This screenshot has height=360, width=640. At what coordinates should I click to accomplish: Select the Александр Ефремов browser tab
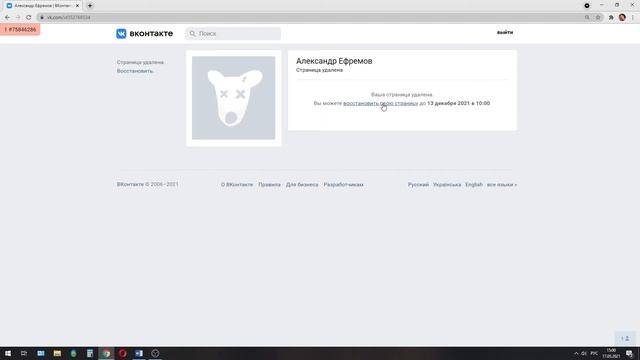(x=42, y=6)
